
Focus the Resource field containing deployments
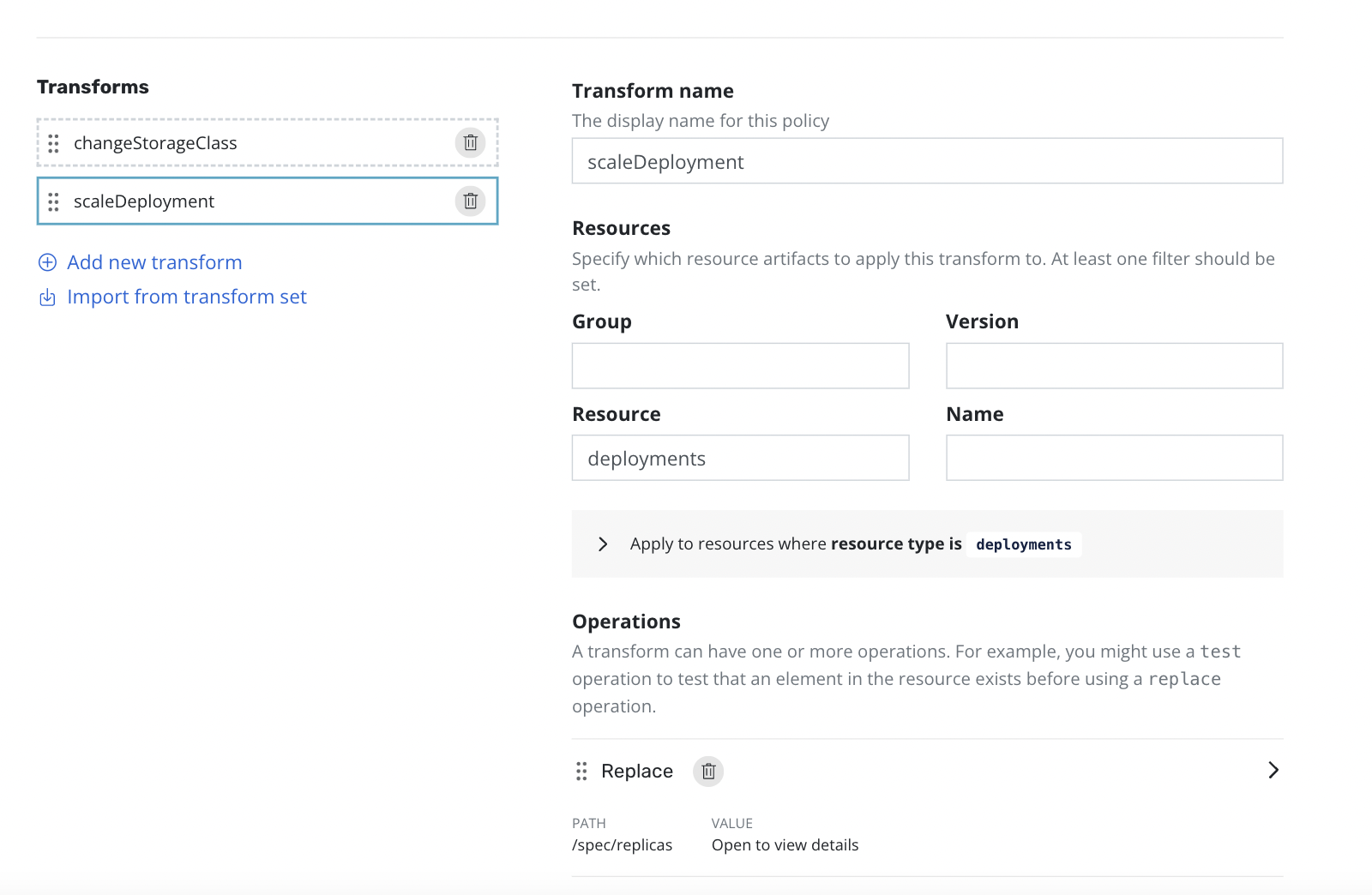[x=740, y=458]
